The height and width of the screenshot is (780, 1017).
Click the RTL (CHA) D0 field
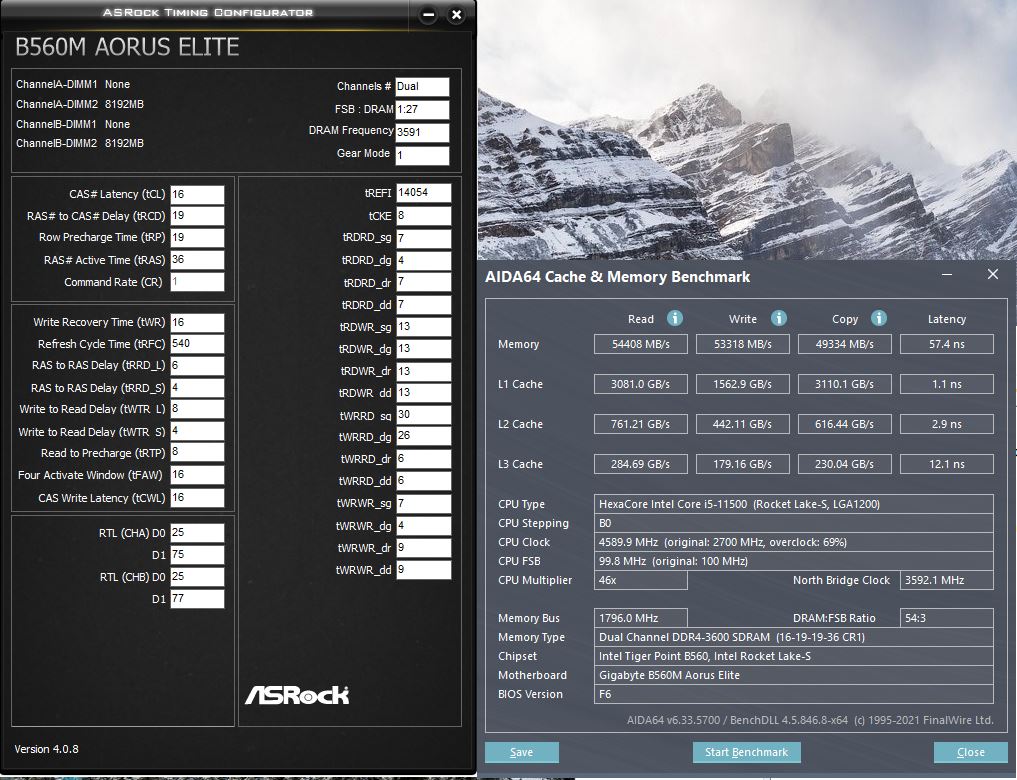[x=197, y=532]
